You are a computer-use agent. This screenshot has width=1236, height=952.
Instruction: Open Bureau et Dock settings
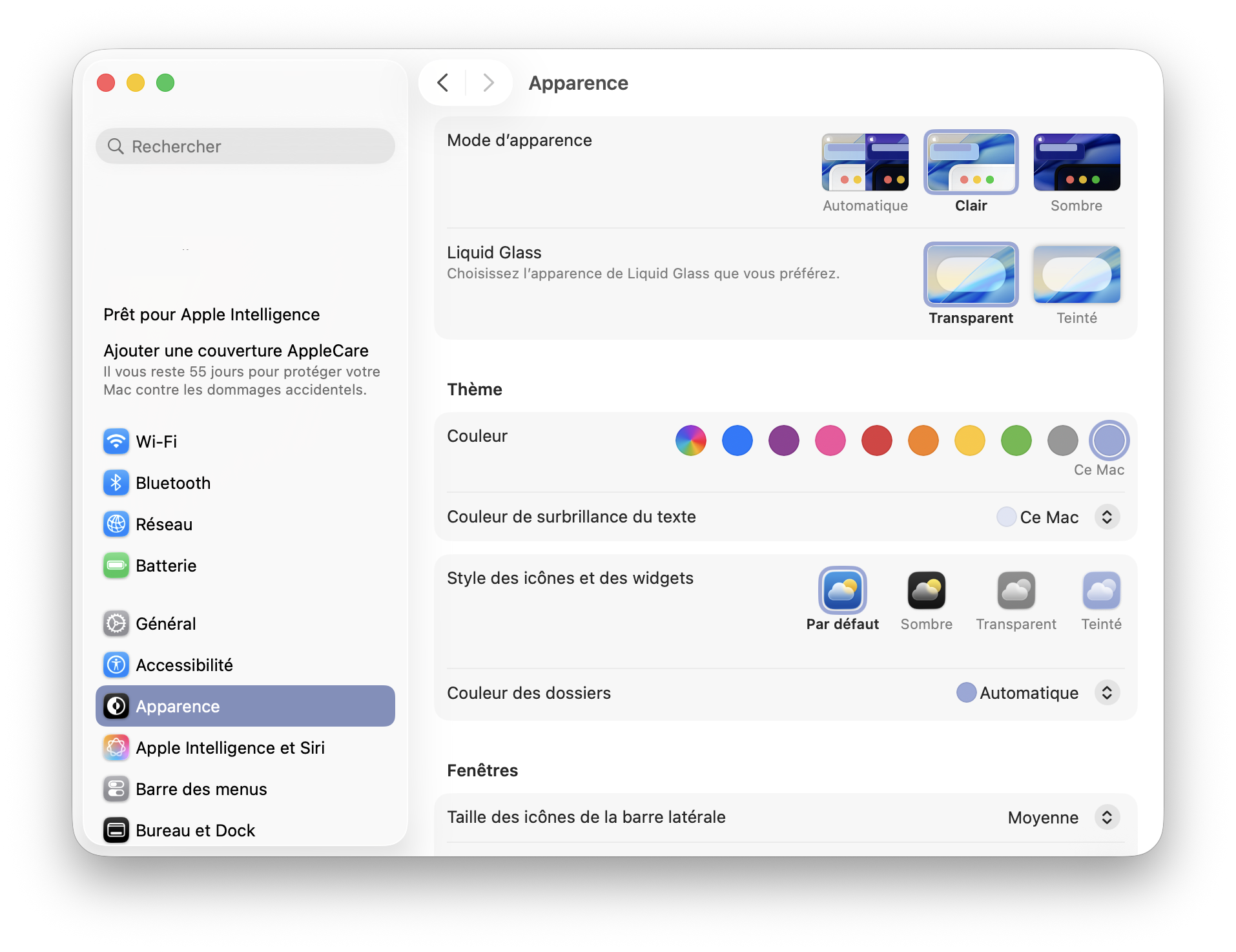195,831
